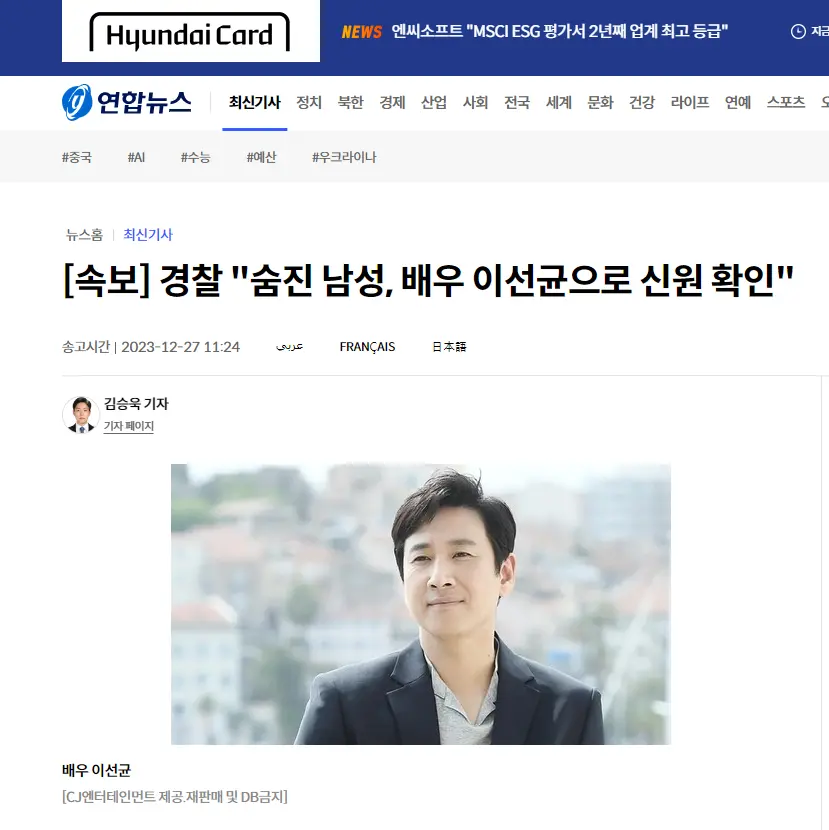Open the orange NEWS ticker label
The width and height of the screenshot is (829, 830).
pos(362,32)
